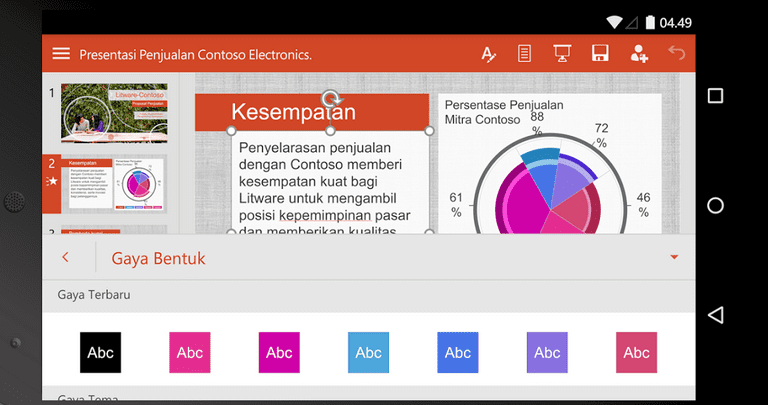Tap the 61 % chart label

click(456, 205)
